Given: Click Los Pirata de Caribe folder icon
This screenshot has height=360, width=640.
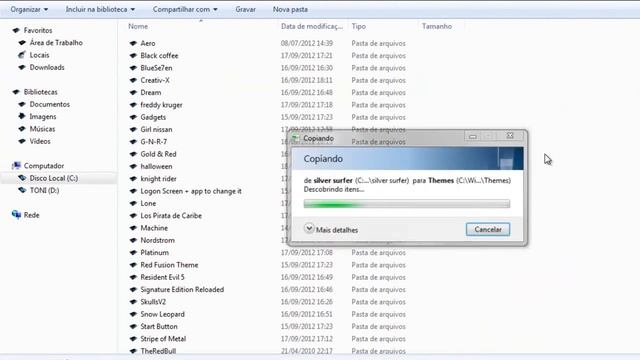Looking at the screenshot, I should click(133, 216).
